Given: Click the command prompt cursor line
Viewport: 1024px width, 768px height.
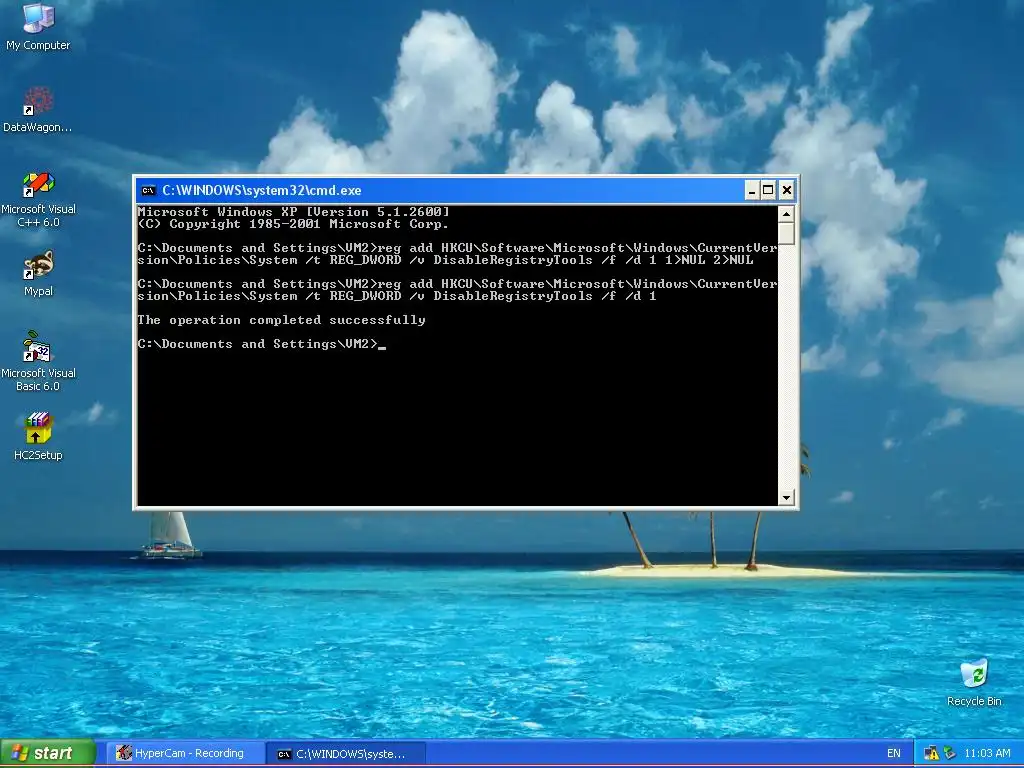Looking at the screenshot, I should point(262,344).
